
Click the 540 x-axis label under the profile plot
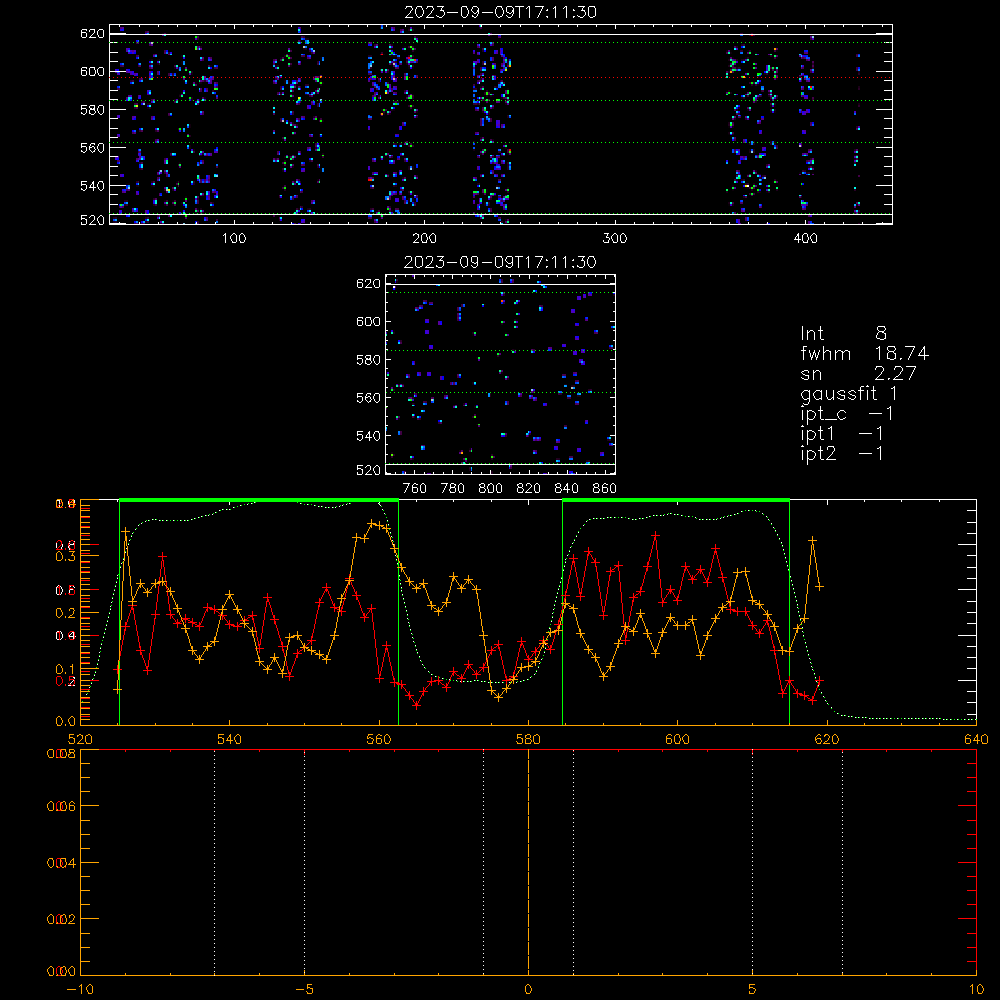[230, 739]
